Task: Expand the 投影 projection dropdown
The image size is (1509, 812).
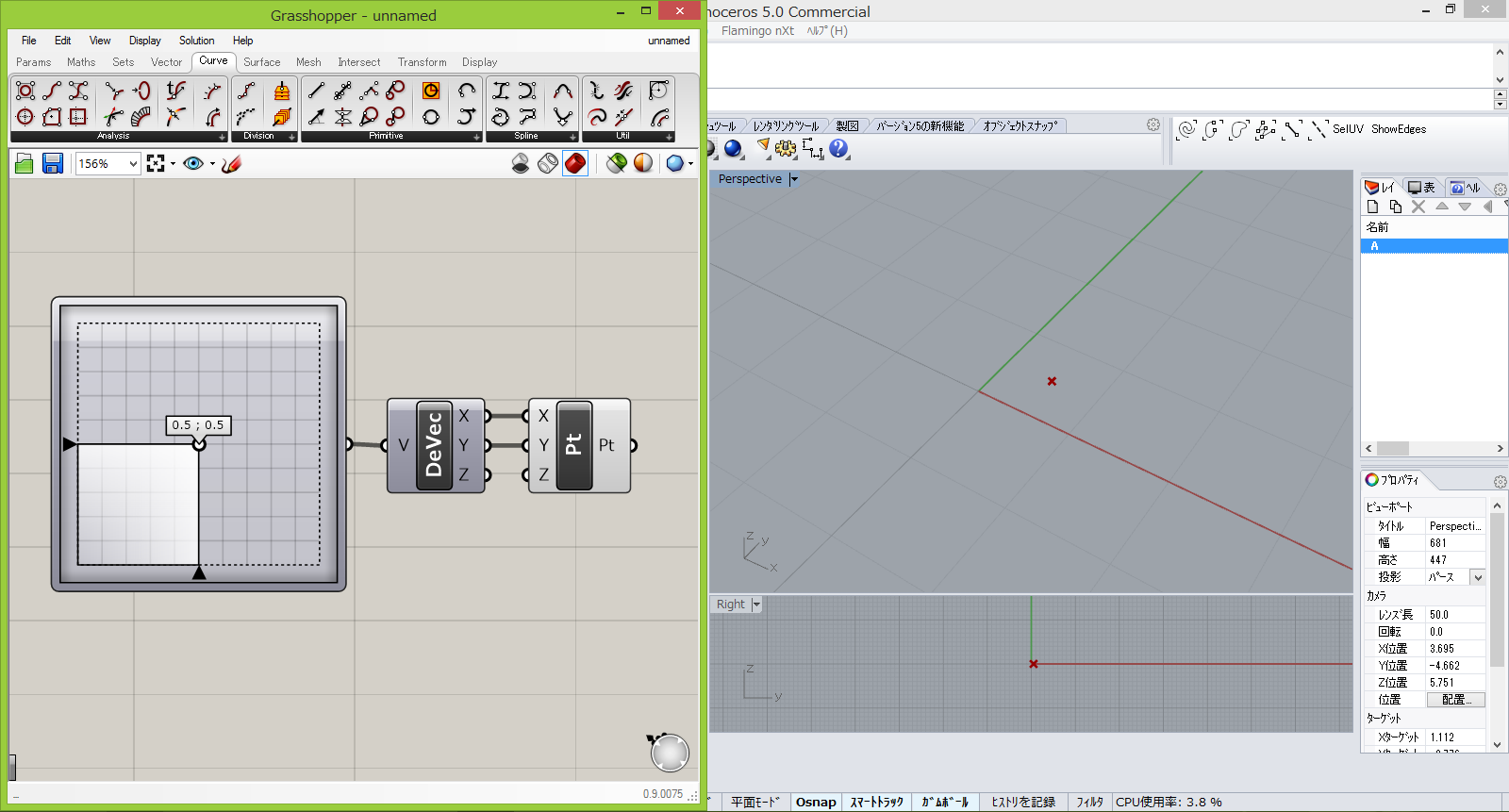Action: [x=1477, y=577]
